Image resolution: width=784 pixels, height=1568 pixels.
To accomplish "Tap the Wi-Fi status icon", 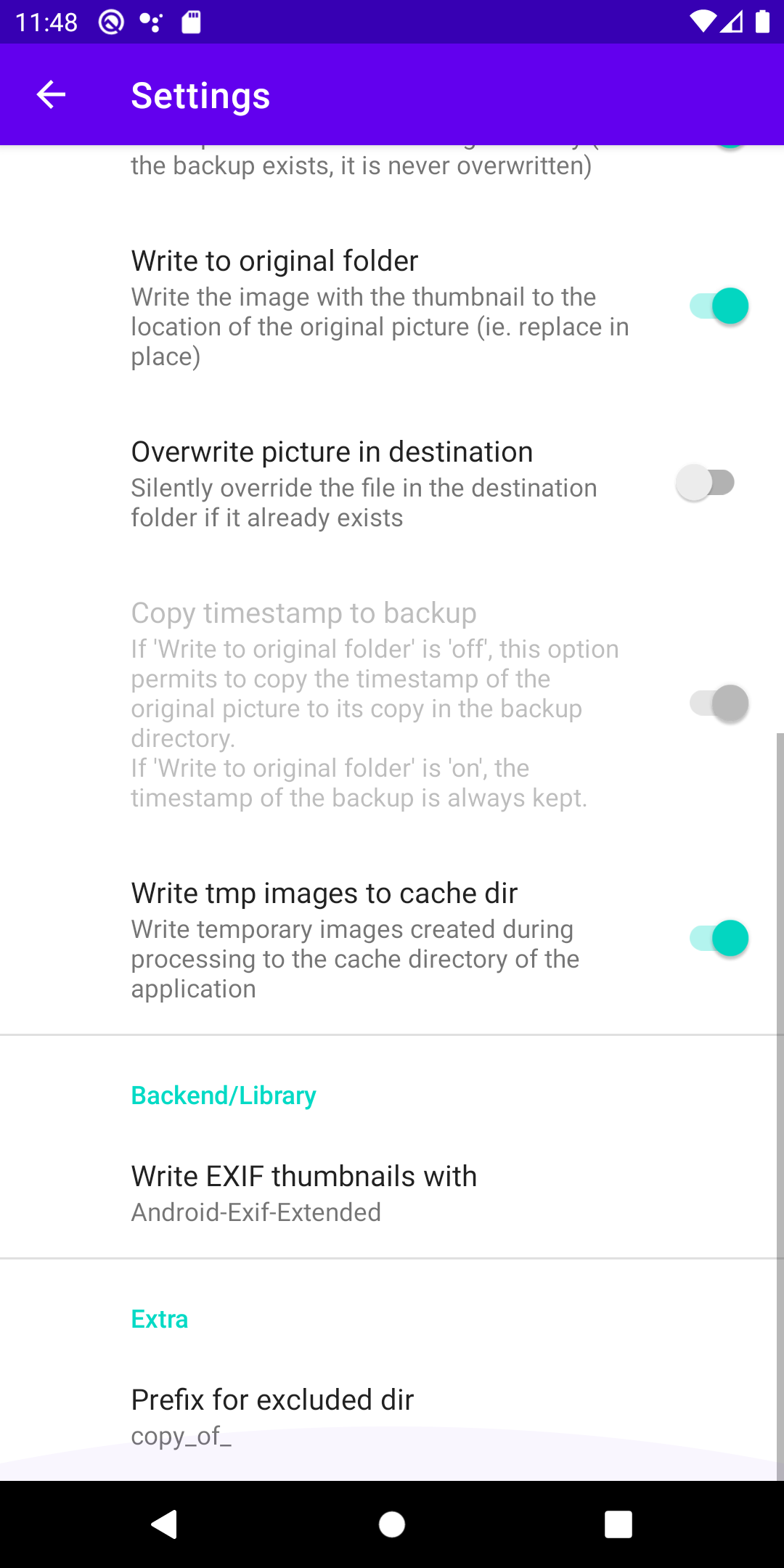I will [702, 22].
